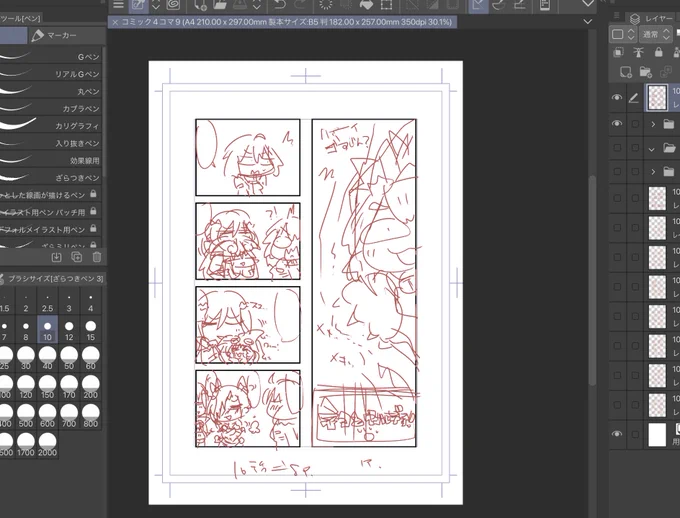The image size is (680, 518).
Task: Select the コミック4コマ9 canvas tab
Action: pyautogui.click(x=282, y=22)
